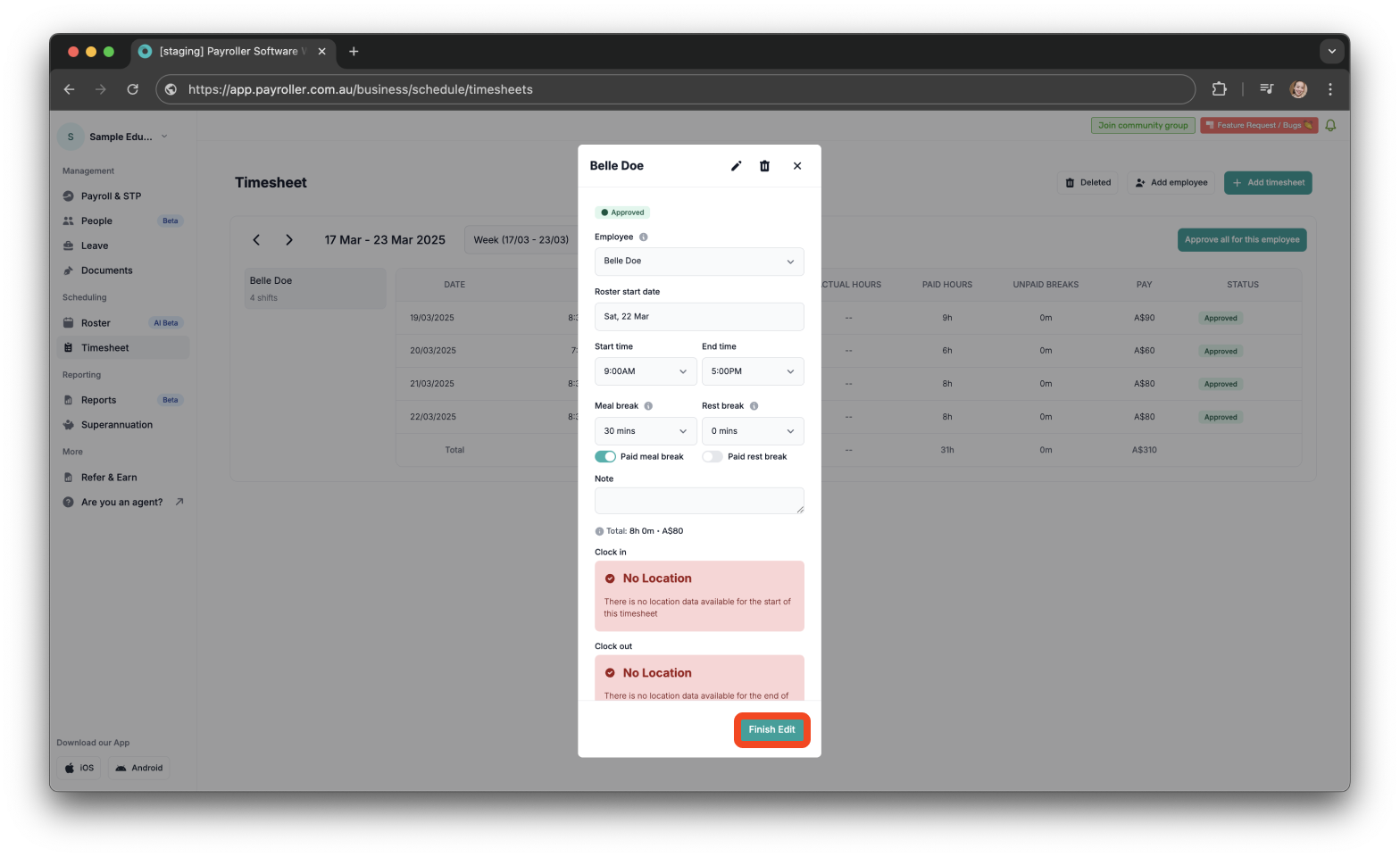The image size is (1400, 857).
Task: Open the tab search dropdown in Chrome
Action: pyautogui.click(x=1332, y=52)
